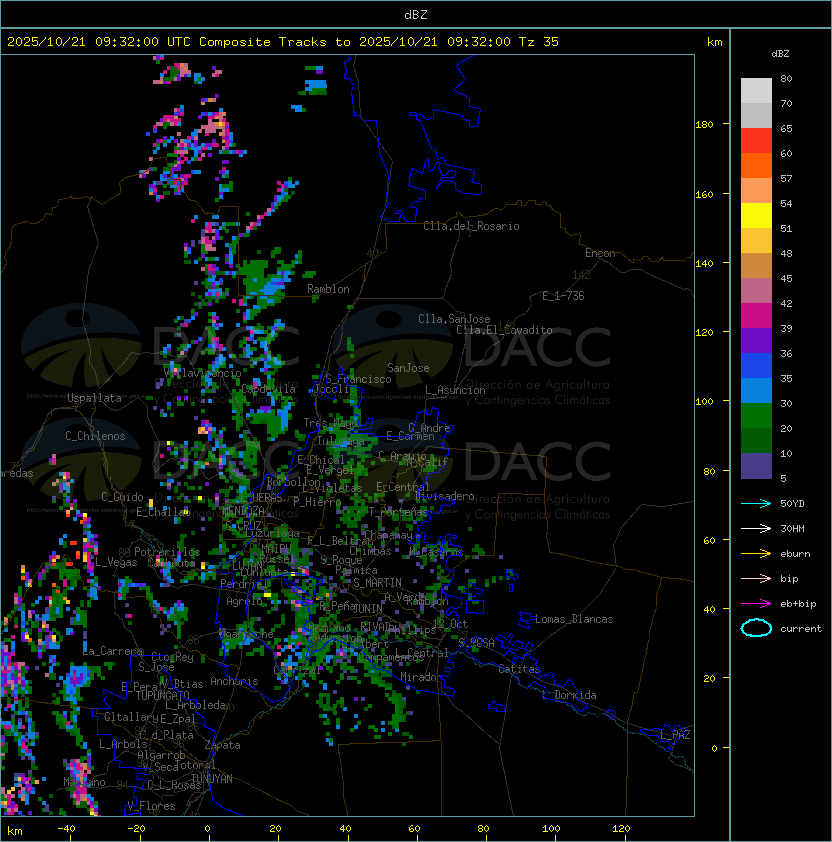Click the S_Francisco map label
This screenshot has height=842, width=832.
pyautogui.click(x=359, y=379)
